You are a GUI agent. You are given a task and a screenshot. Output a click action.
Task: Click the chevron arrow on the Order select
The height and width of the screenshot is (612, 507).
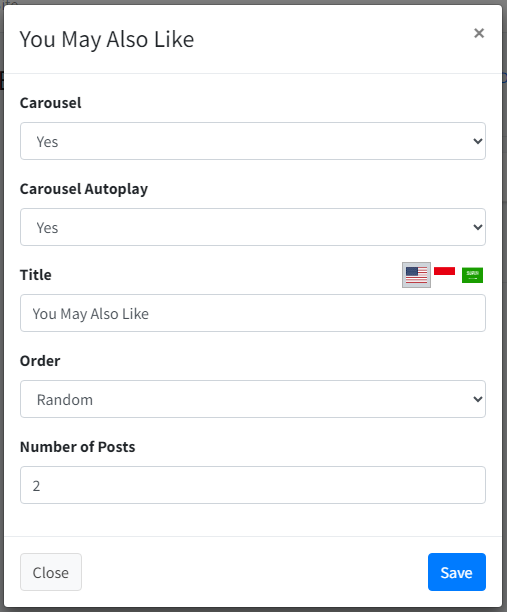click(x=478, y=399)
